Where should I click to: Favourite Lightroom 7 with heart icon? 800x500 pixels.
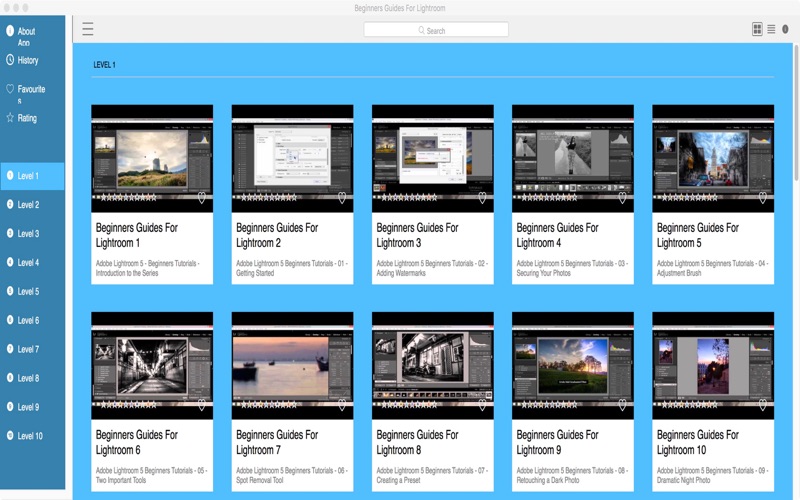[342, 405]
